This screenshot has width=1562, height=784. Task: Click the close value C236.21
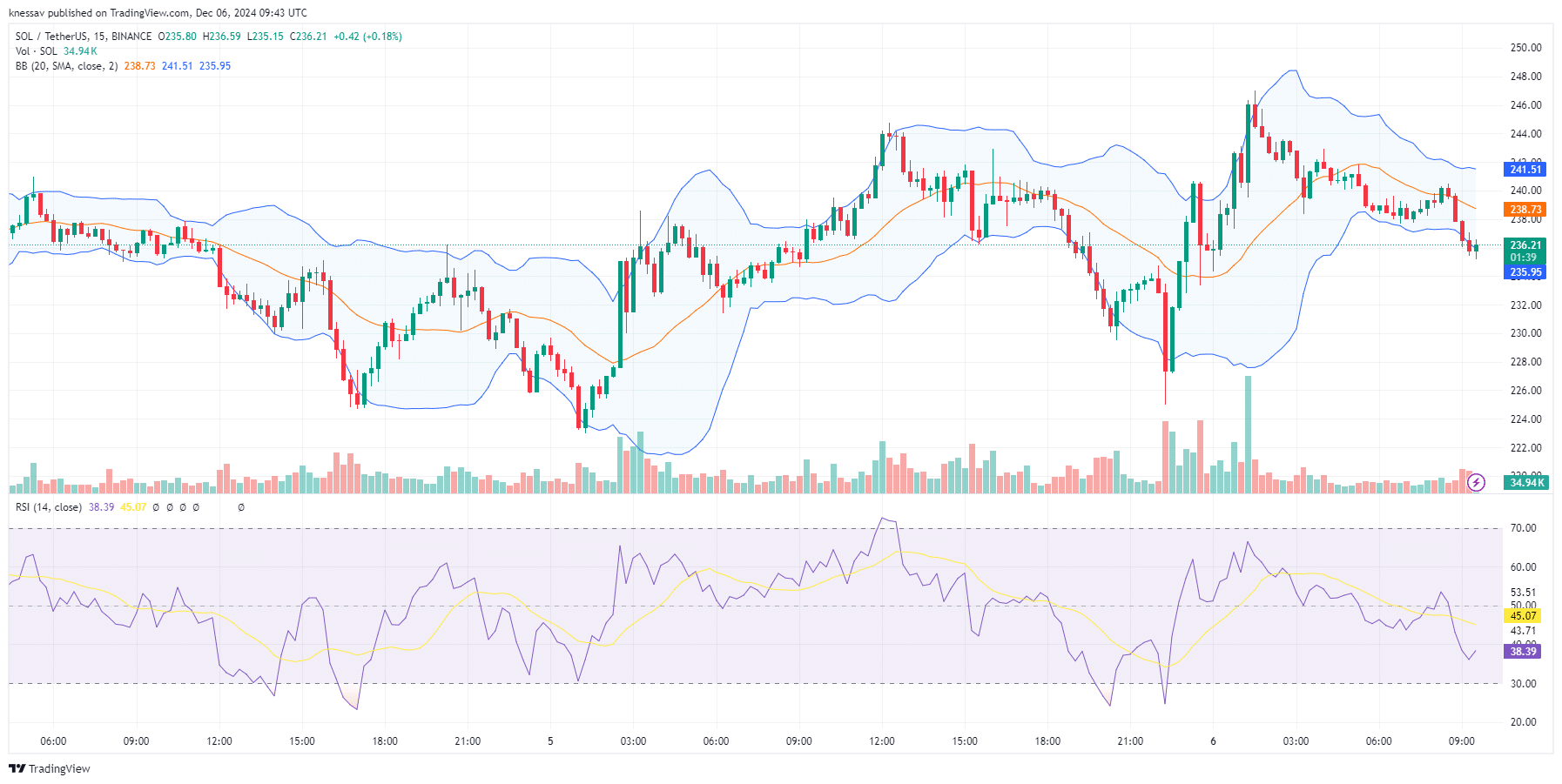coord(308,37)
